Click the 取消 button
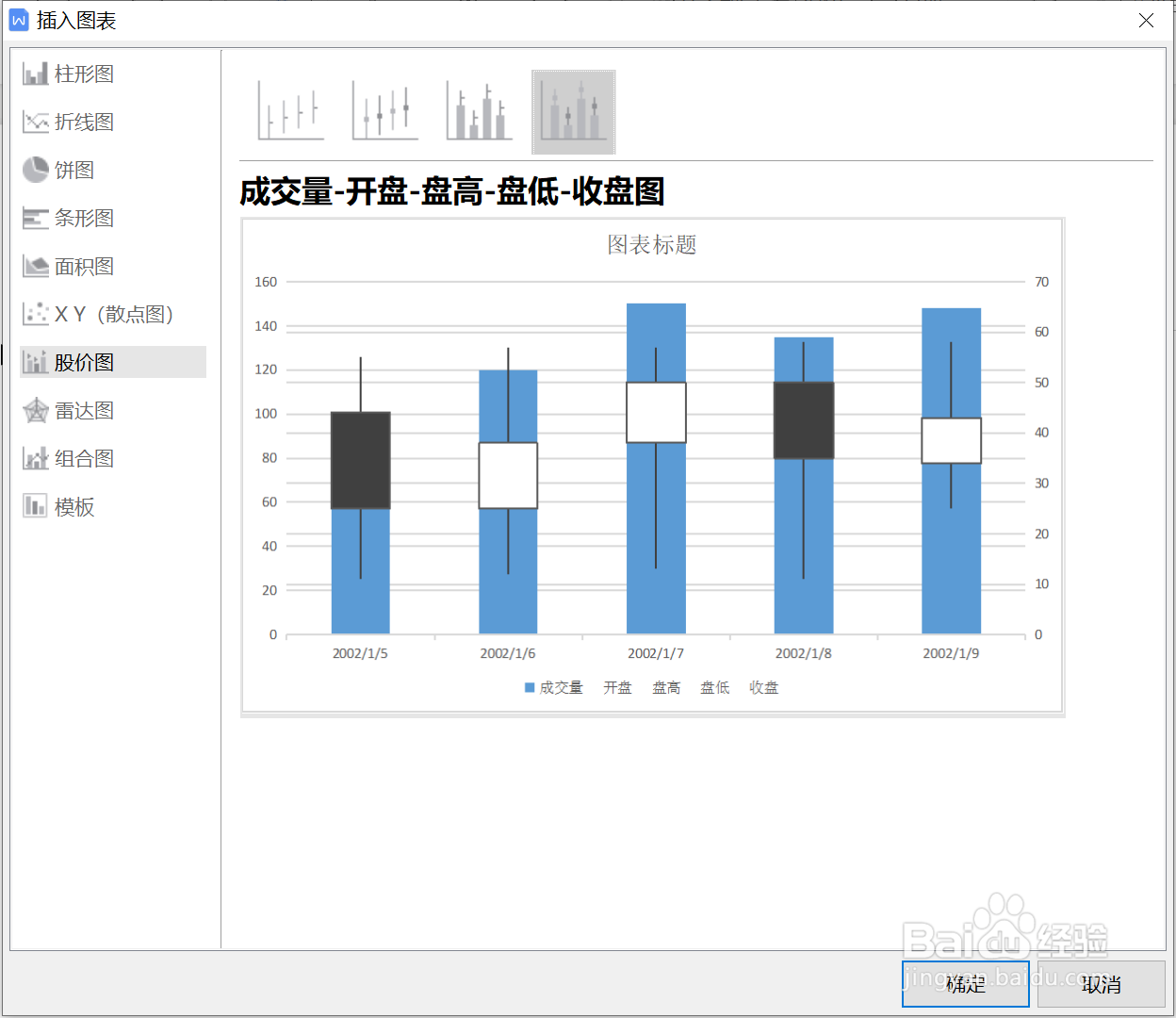 pos(1102,984)
